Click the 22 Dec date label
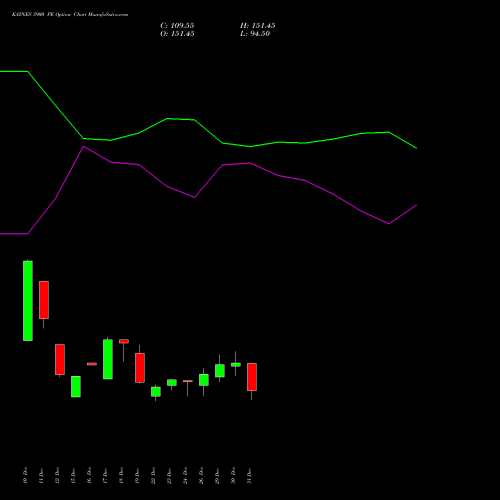Viewport: 500px width, 500px height. click(154, 475)
